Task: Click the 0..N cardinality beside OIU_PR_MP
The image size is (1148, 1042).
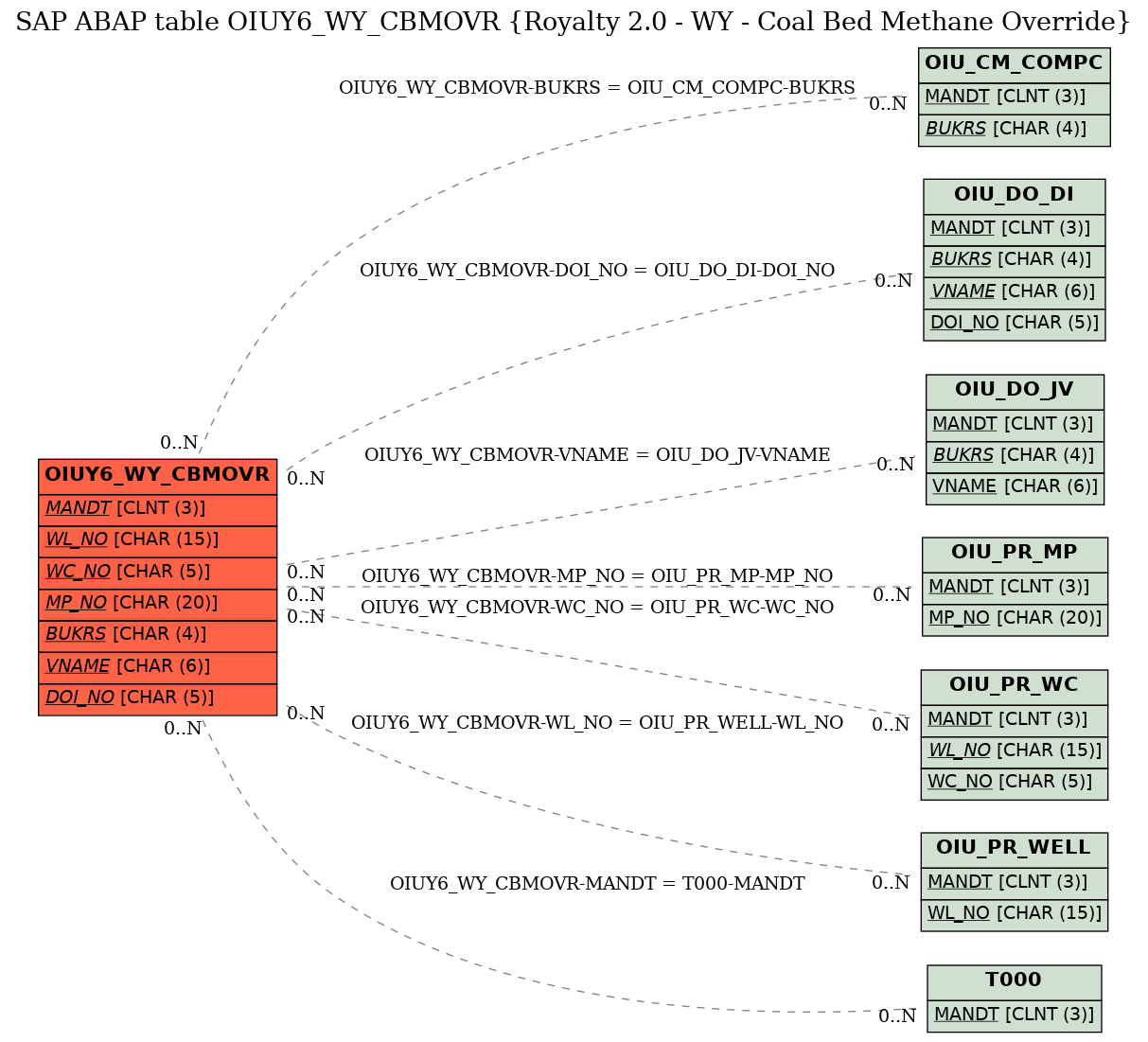Action: click(892, 596)
